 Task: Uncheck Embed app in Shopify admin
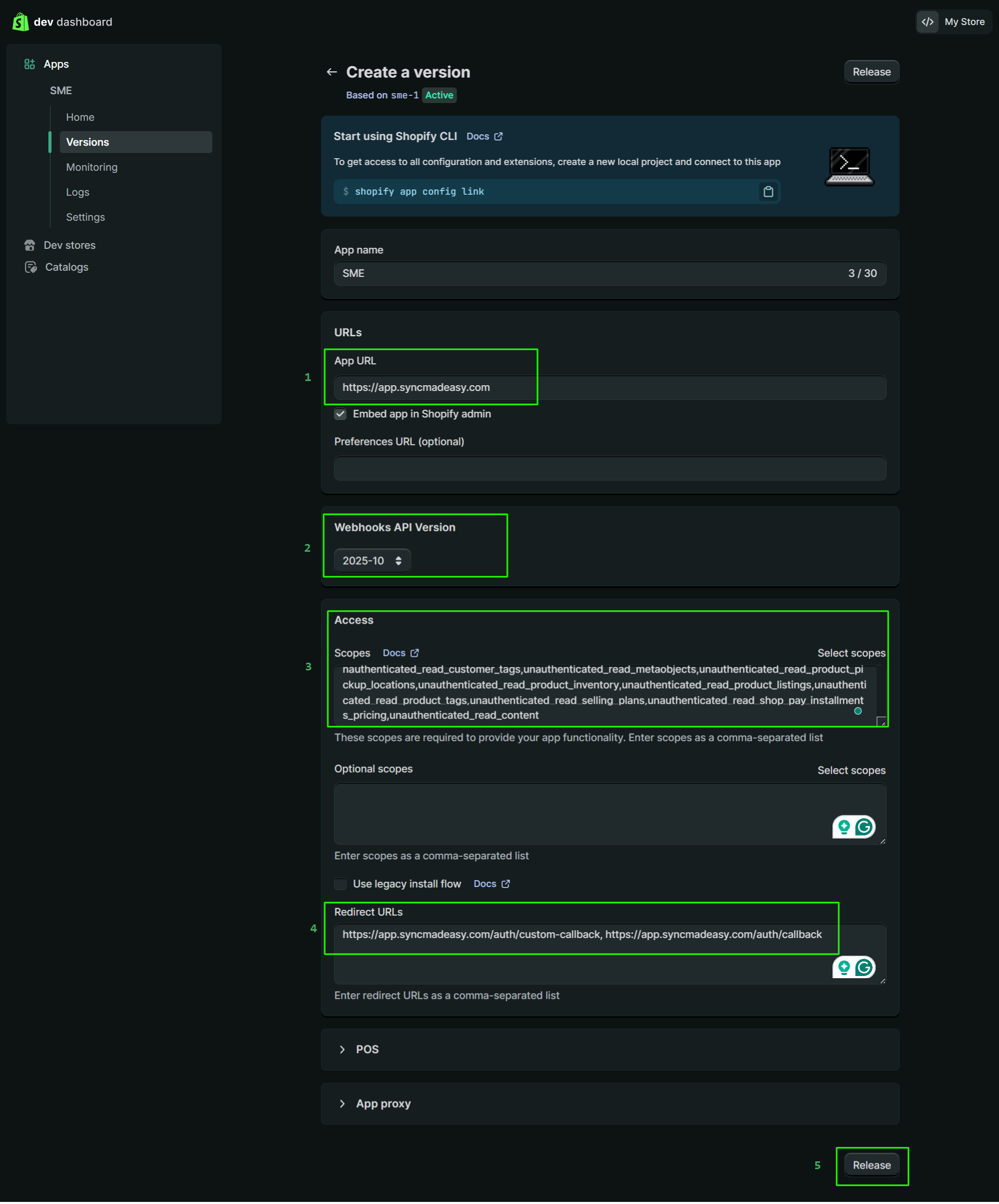(340, 414)
